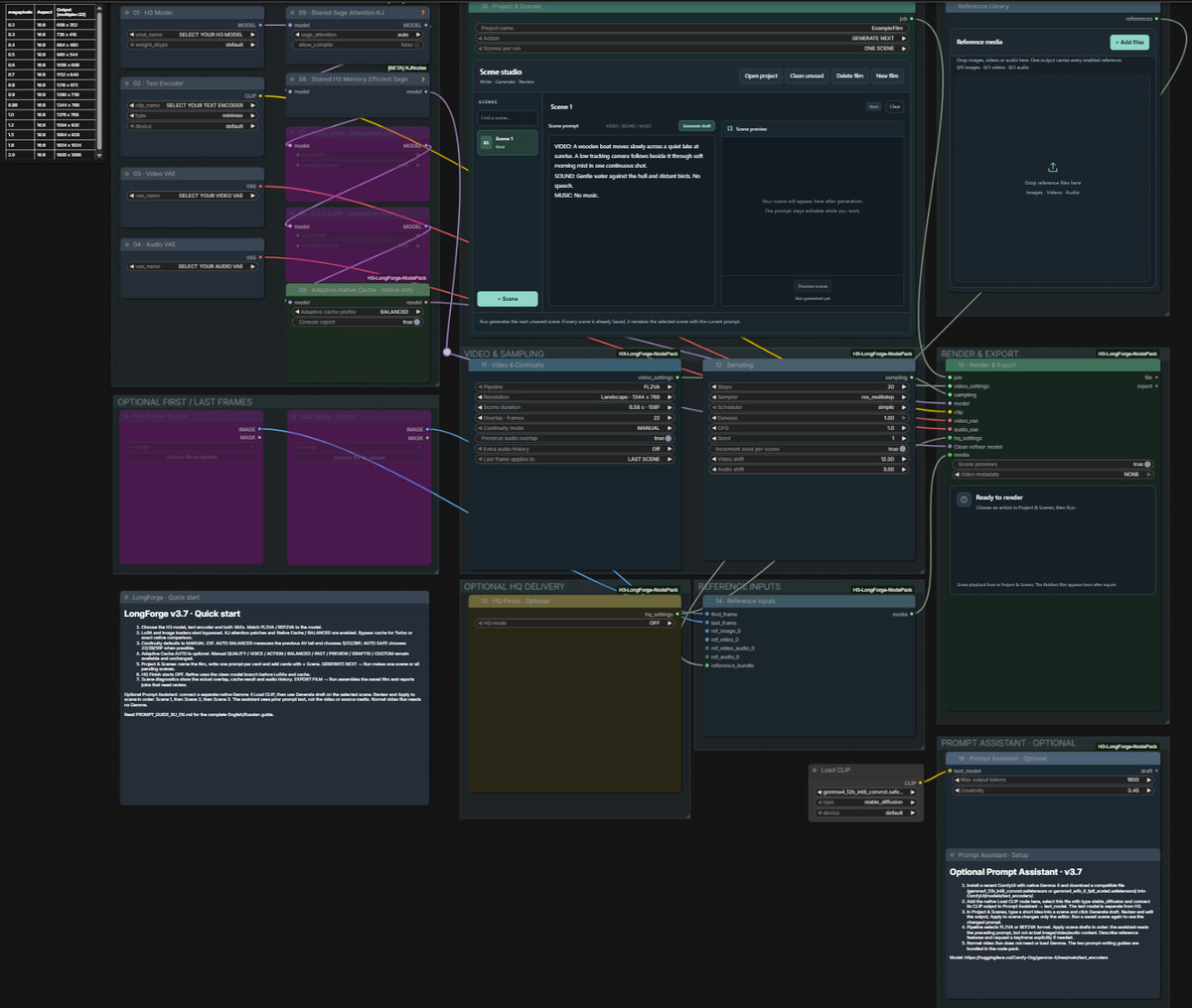Open the Resolution dropdown in Video & Continuity
Screen dimensions: 1192x1008
pos(575,397)
